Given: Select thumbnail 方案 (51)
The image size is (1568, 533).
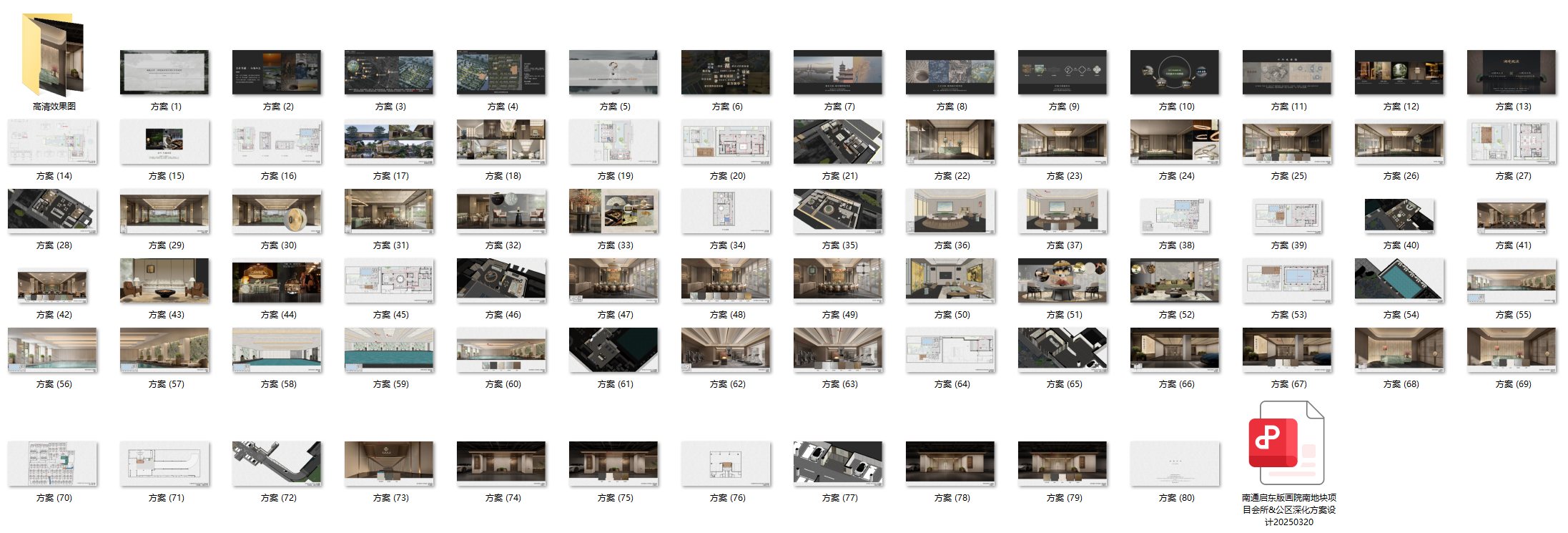Looking at the screenshot, I should click(1062, 280).
